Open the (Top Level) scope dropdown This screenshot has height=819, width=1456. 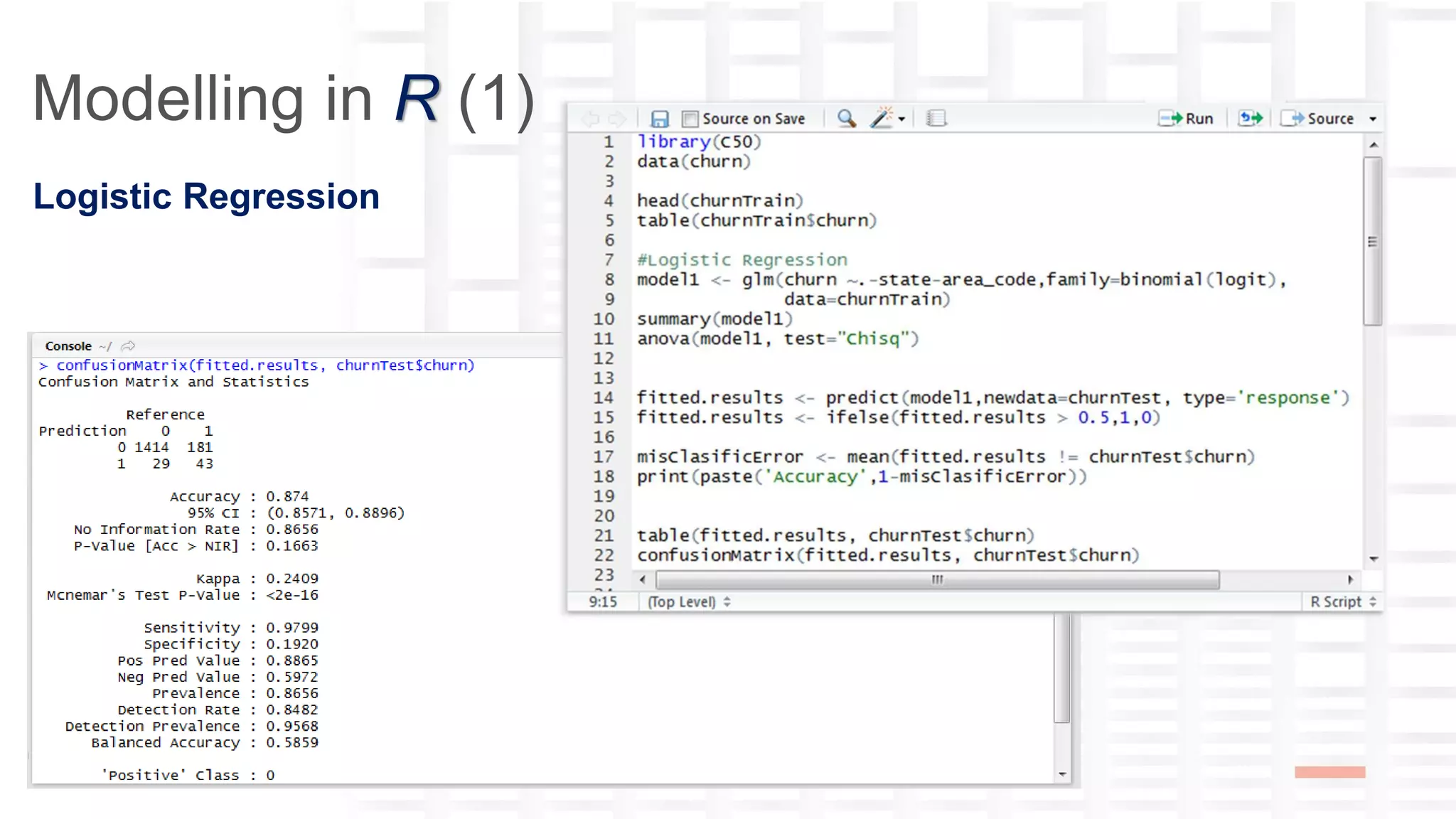point(688,602)
